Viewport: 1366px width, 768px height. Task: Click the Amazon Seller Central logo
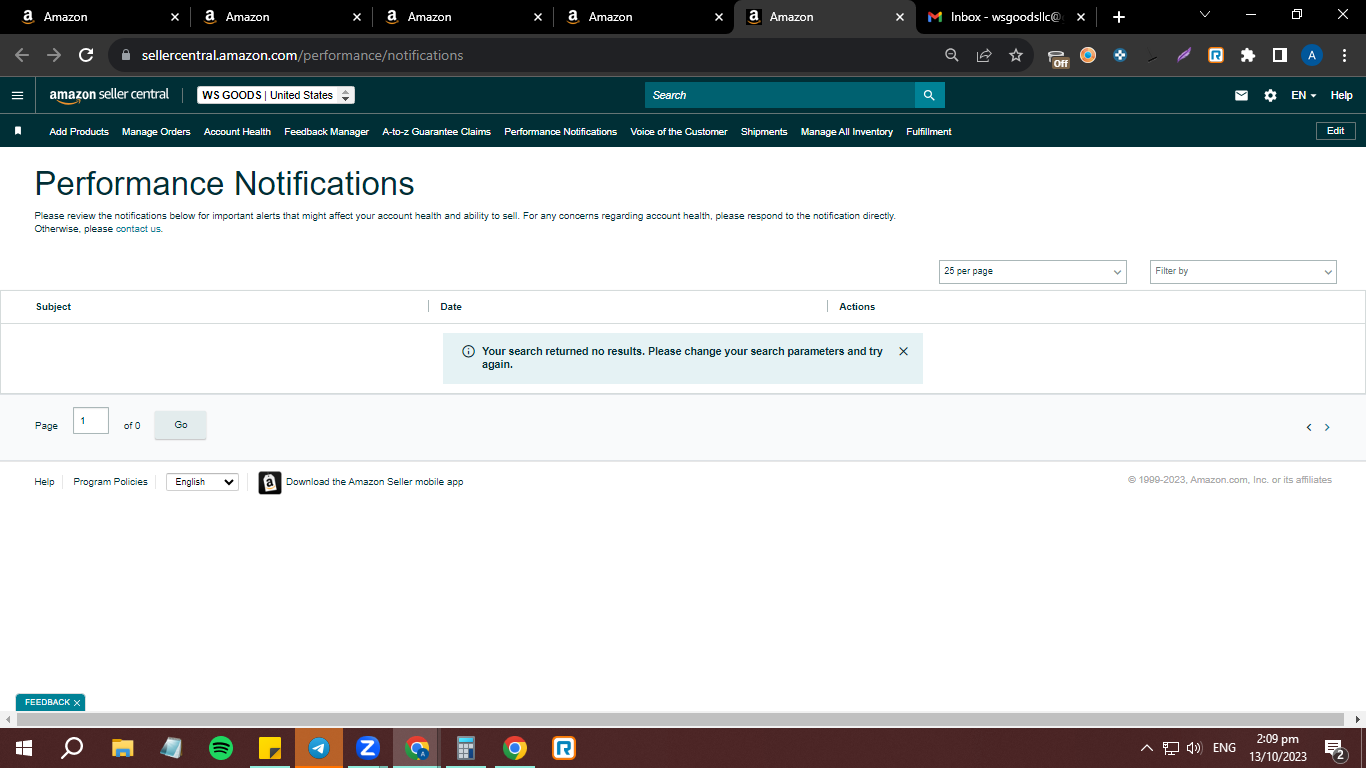(109, 95)
